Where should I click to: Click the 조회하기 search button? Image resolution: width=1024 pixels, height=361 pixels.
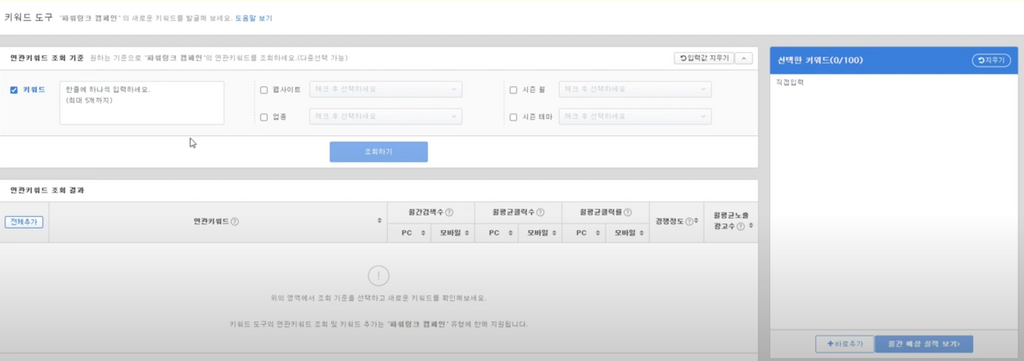379,151
